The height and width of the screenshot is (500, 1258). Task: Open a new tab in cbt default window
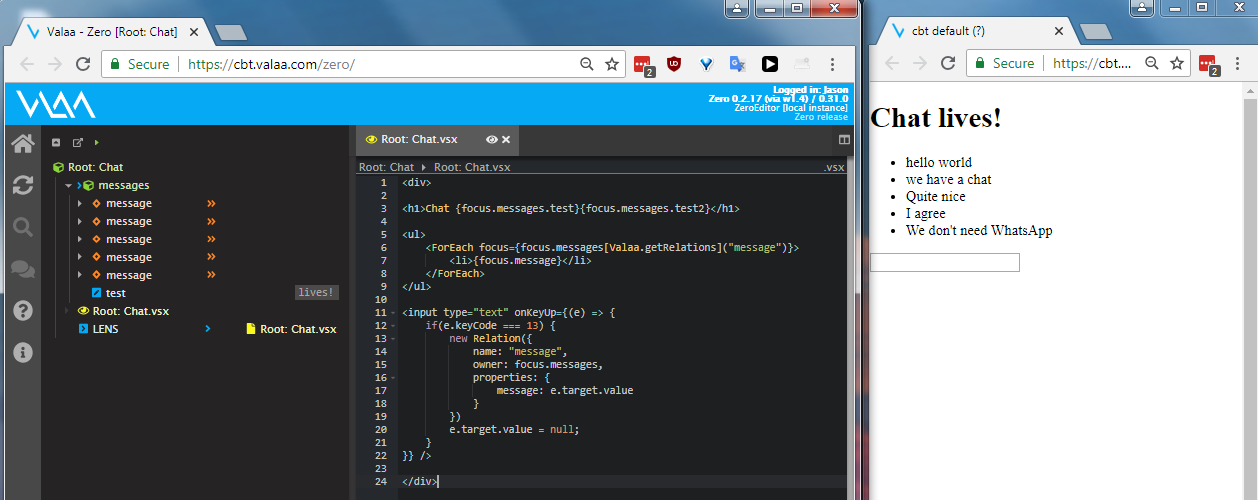point(1096,32)
